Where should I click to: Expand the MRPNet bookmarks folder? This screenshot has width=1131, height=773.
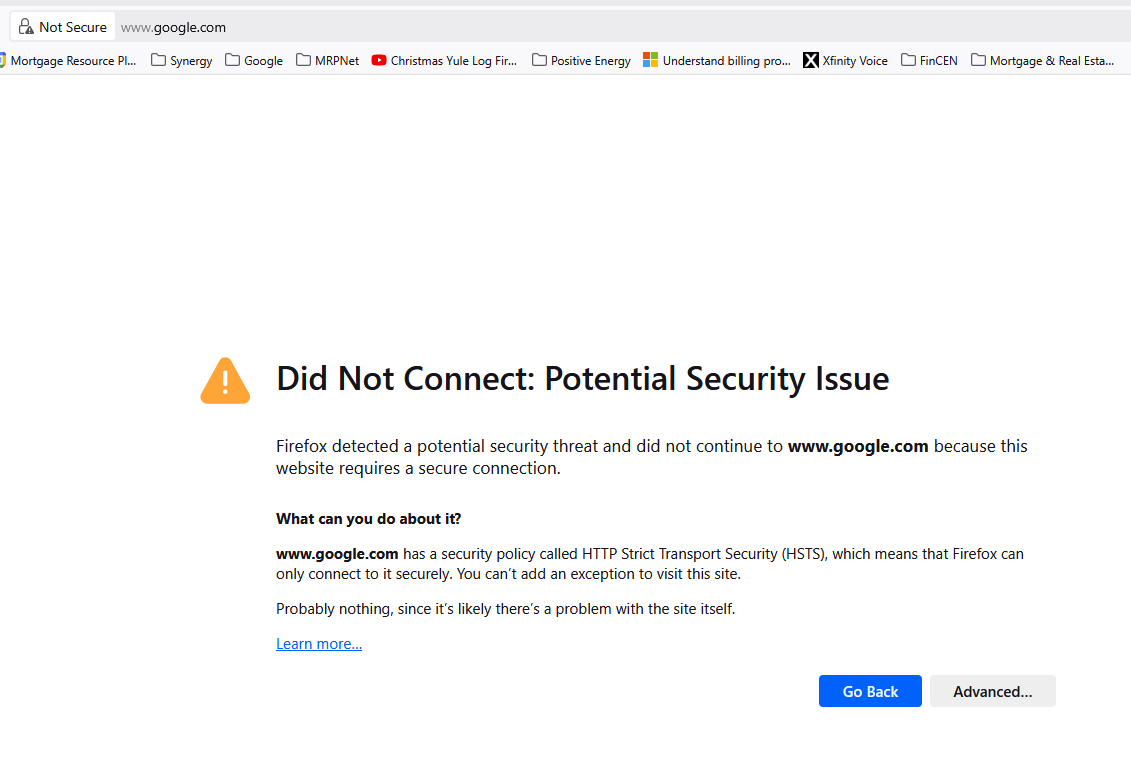click(327, 61)
